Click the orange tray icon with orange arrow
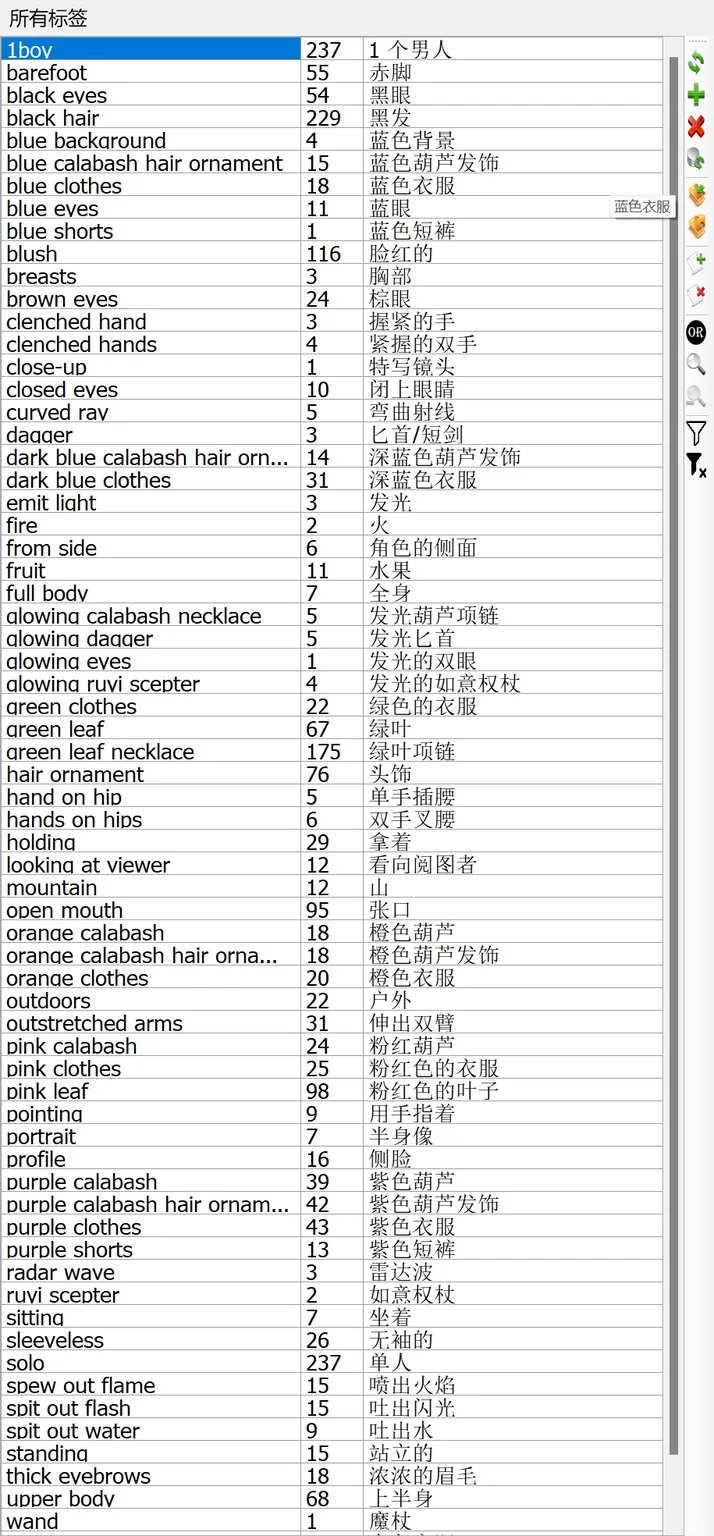Screen dimensions: 714x1536 (696, 227)
